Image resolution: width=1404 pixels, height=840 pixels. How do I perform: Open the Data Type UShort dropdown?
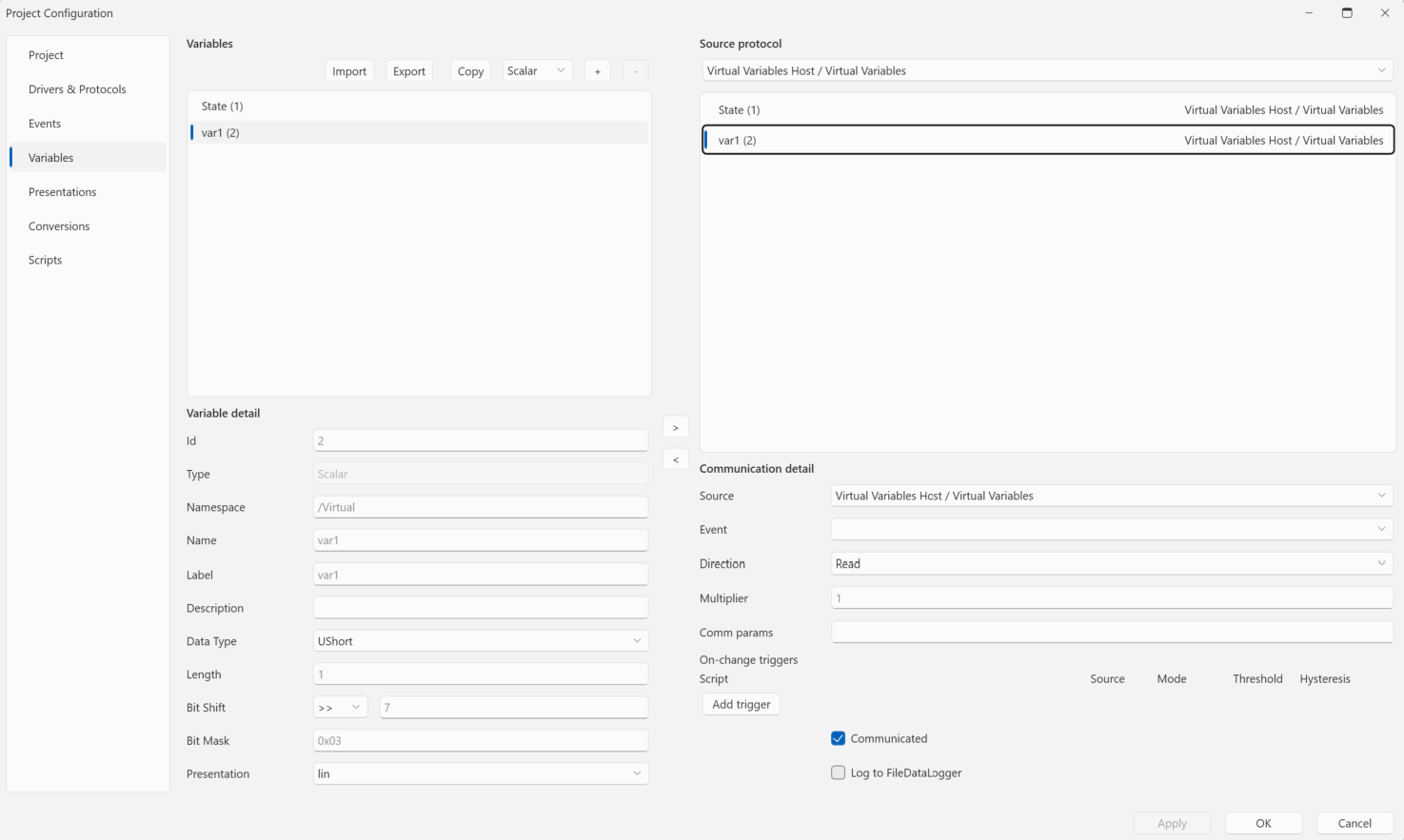[481, 641]
